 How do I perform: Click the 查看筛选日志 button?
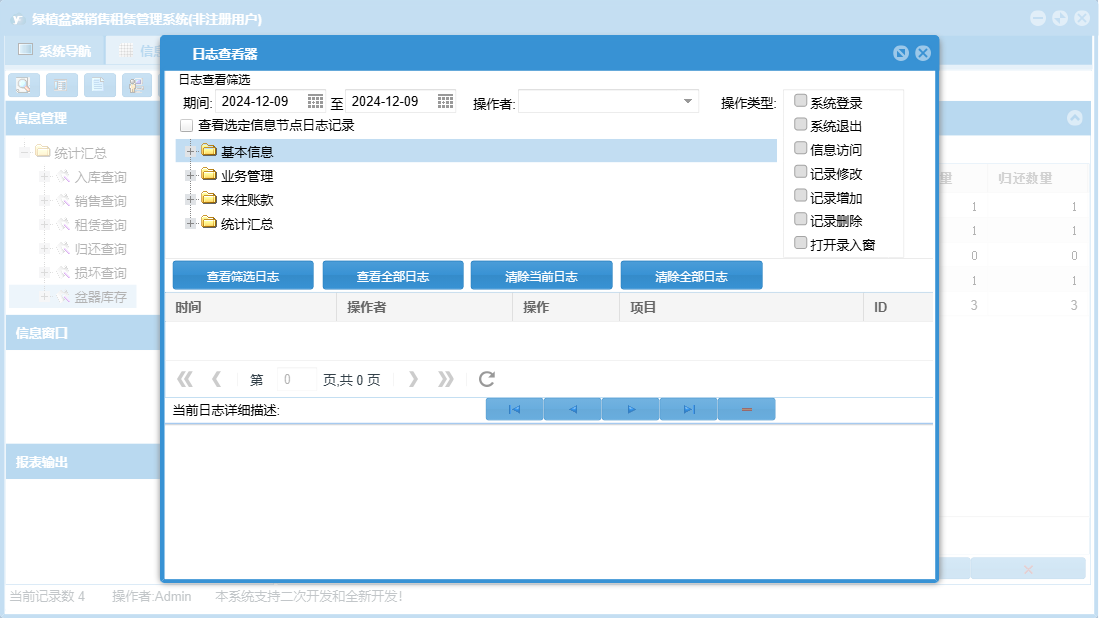[243, 276]
